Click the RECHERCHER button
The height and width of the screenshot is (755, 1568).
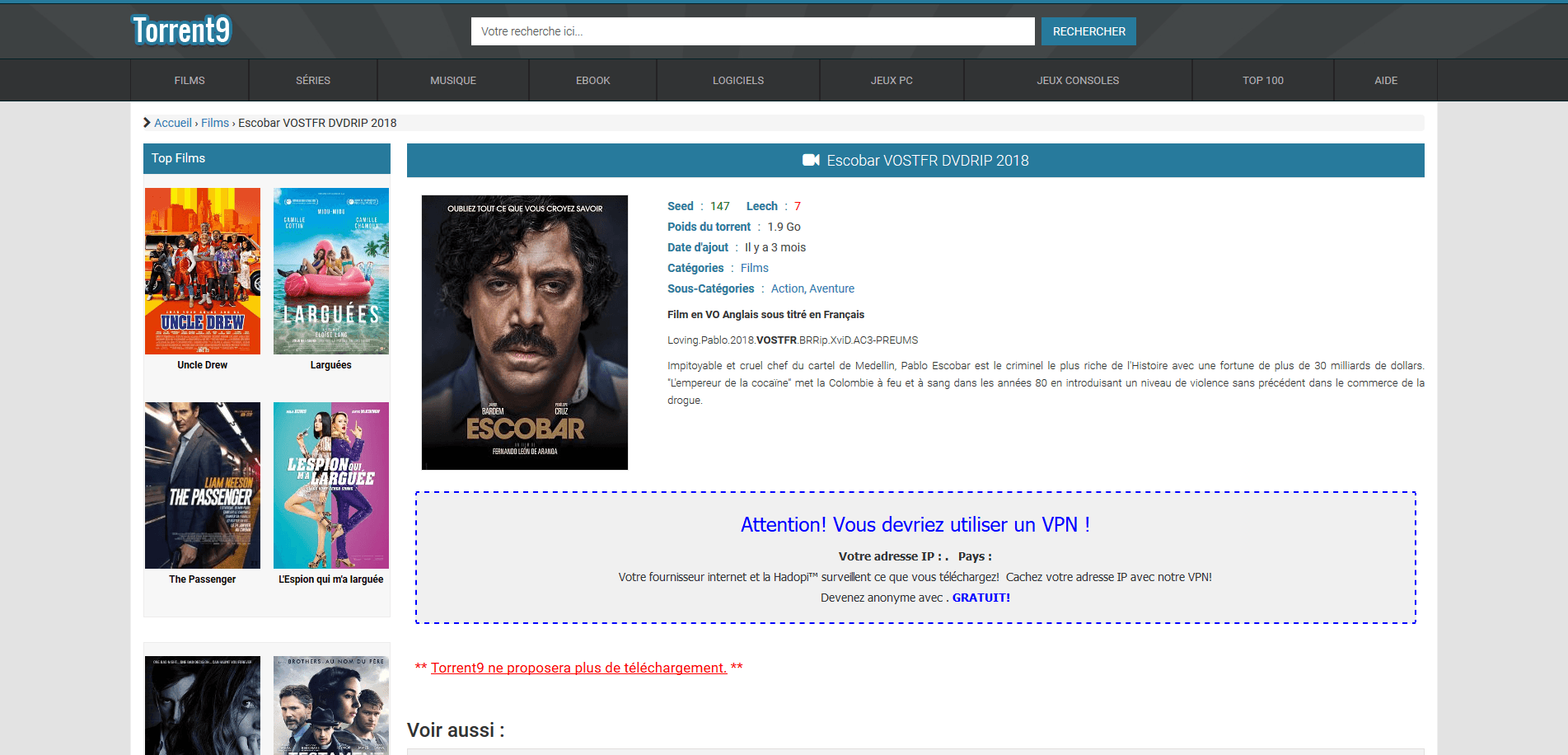pos(1088,31)
